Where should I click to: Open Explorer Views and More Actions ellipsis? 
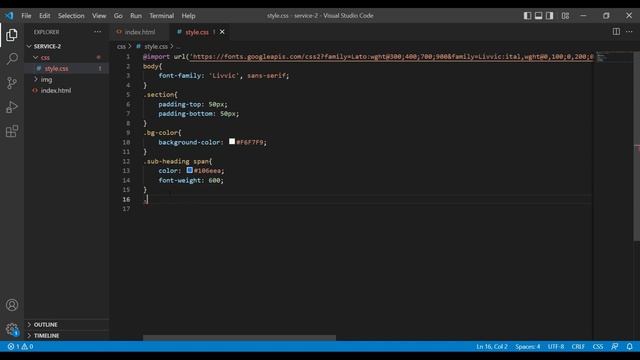pos(97,31)
